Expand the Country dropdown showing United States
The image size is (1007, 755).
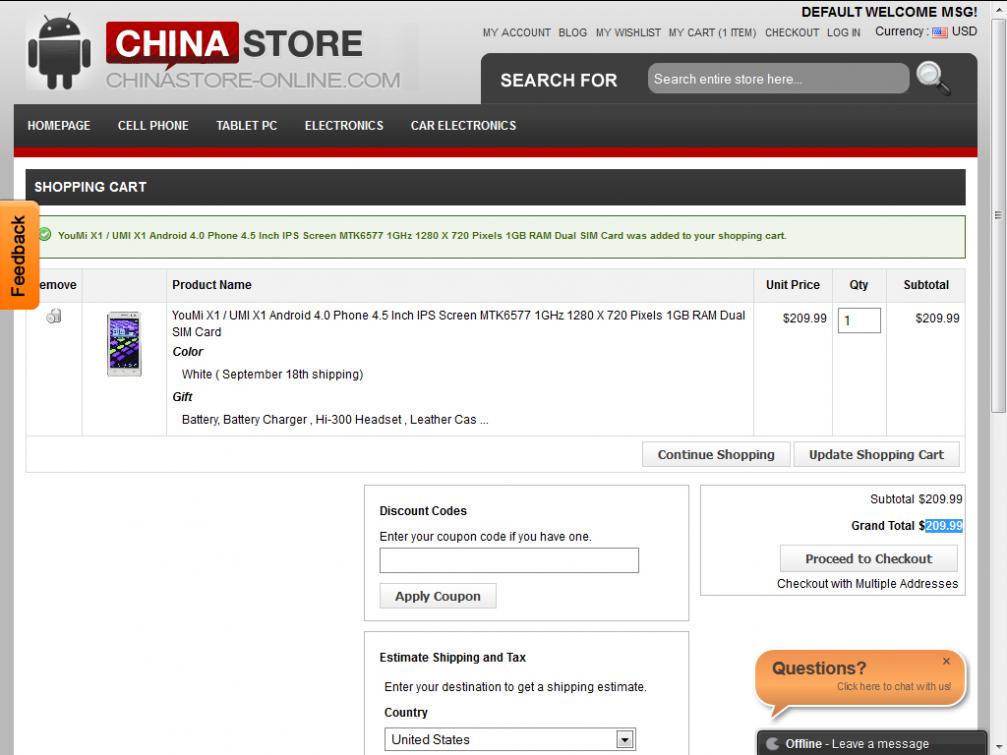coord(510,740)
